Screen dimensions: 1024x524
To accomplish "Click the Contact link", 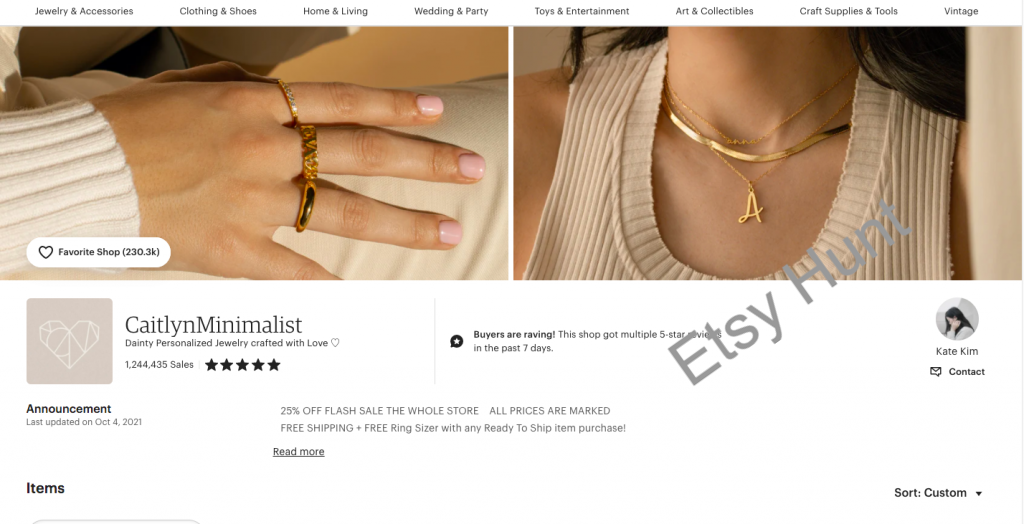I will point(967,372).
